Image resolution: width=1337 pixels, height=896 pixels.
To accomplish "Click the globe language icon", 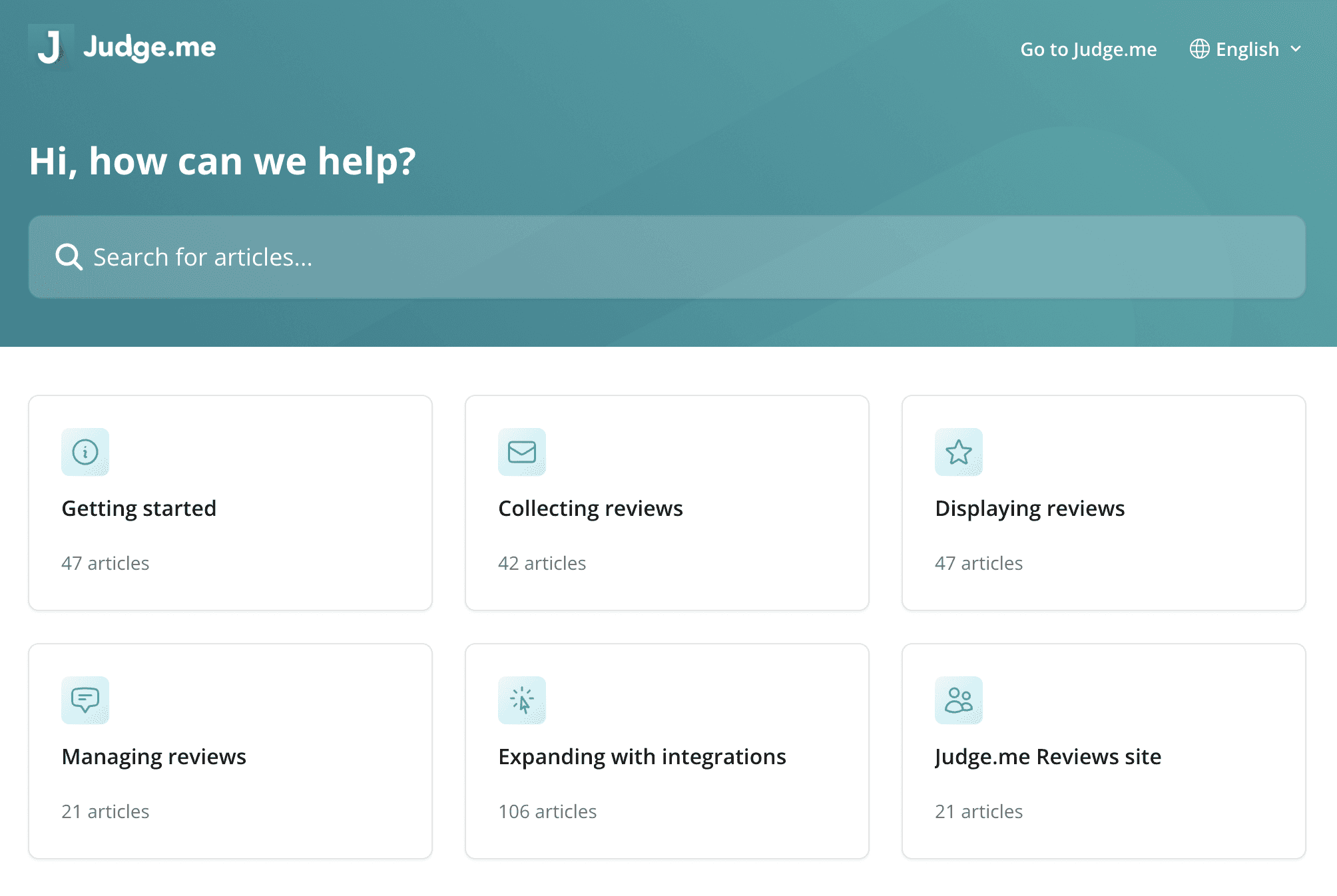I will tap(1199, 49).
